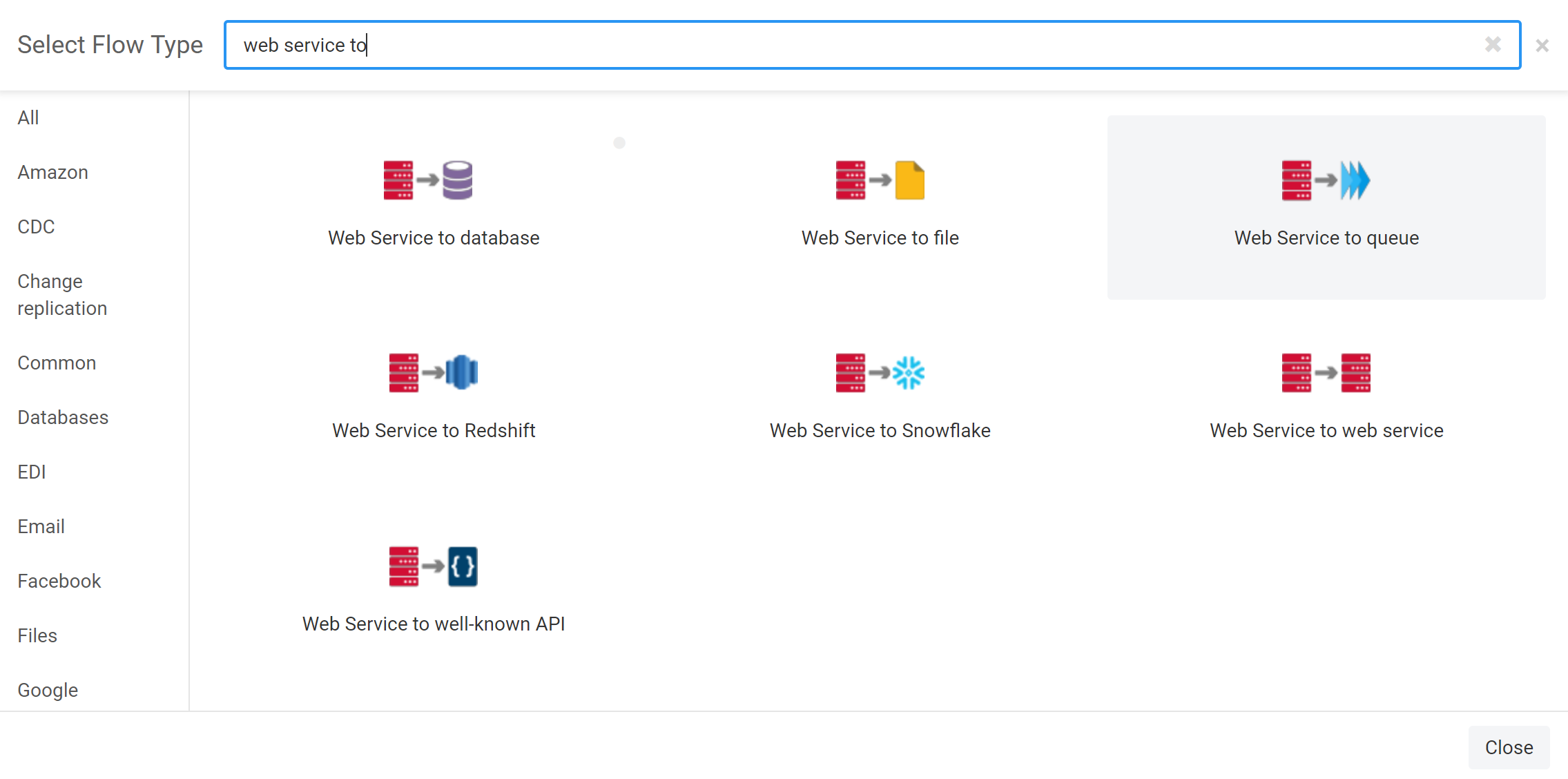Select the Facebook category
1568x779 pixels.
[59, 581]
